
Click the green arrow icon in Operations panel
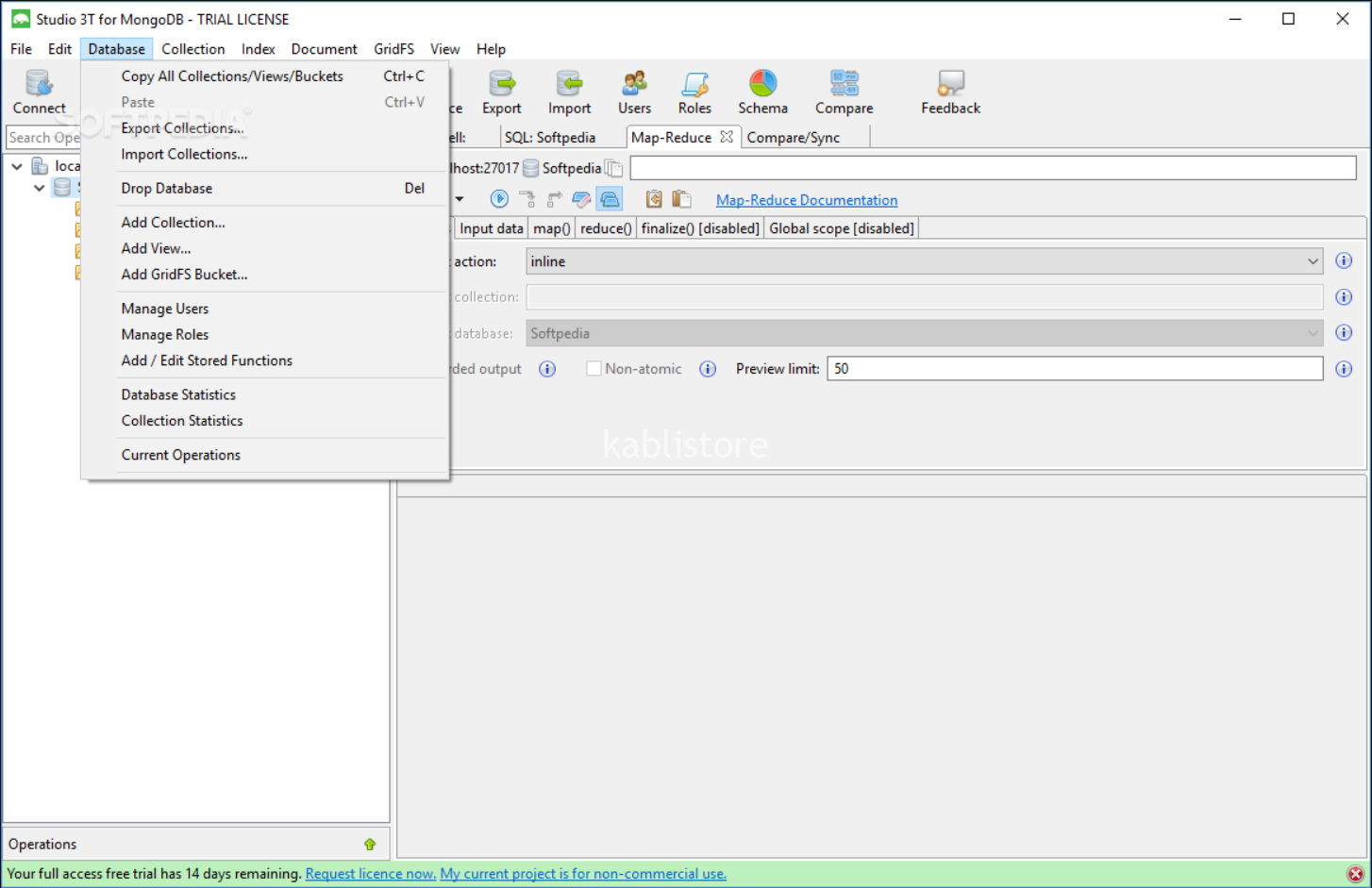coord(370,845)
